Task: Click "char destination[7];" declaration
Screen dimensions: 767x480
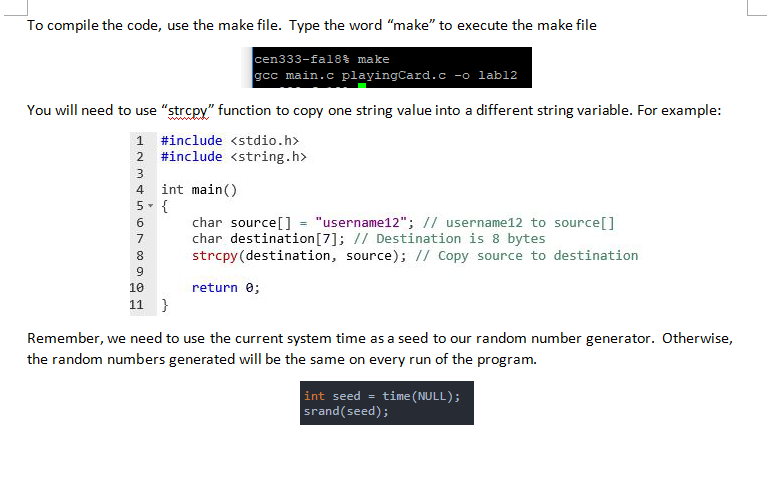Action: point(268,239)
